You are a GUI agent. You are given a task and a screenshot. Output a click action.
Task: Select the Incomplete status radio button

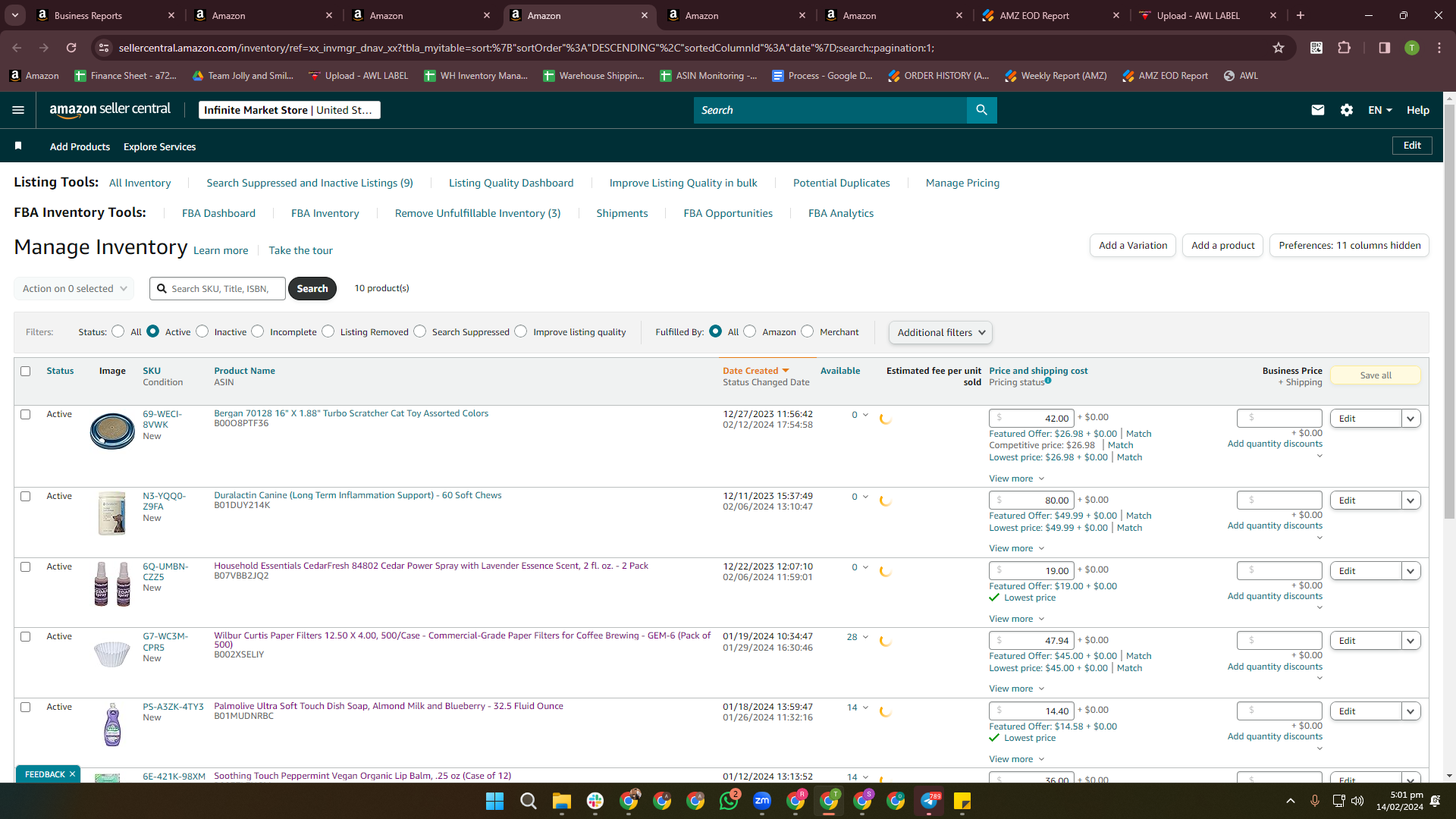pos(258,331)
